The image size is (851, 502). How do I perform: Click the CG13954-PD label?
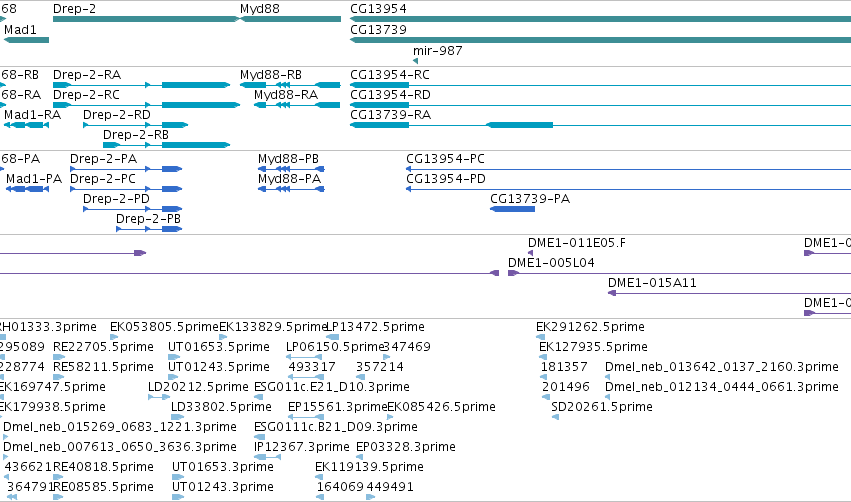pos(446,179)
